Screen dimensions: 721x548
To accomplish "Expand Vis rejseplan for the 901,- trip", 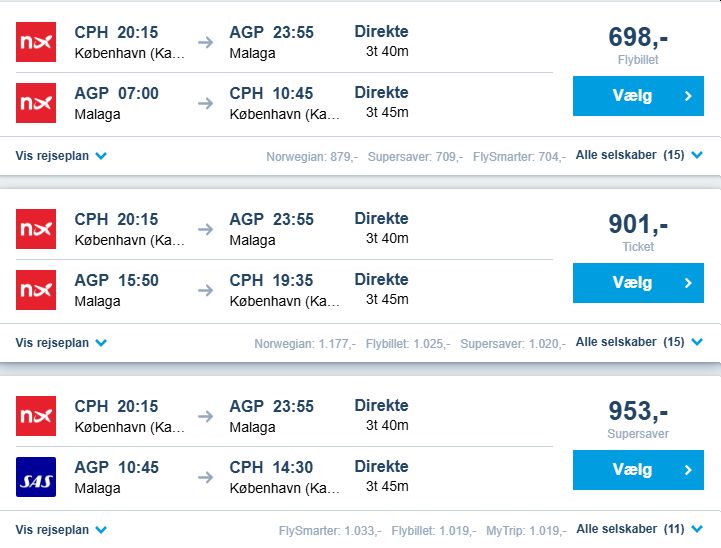I will click(x=60, y=343).
